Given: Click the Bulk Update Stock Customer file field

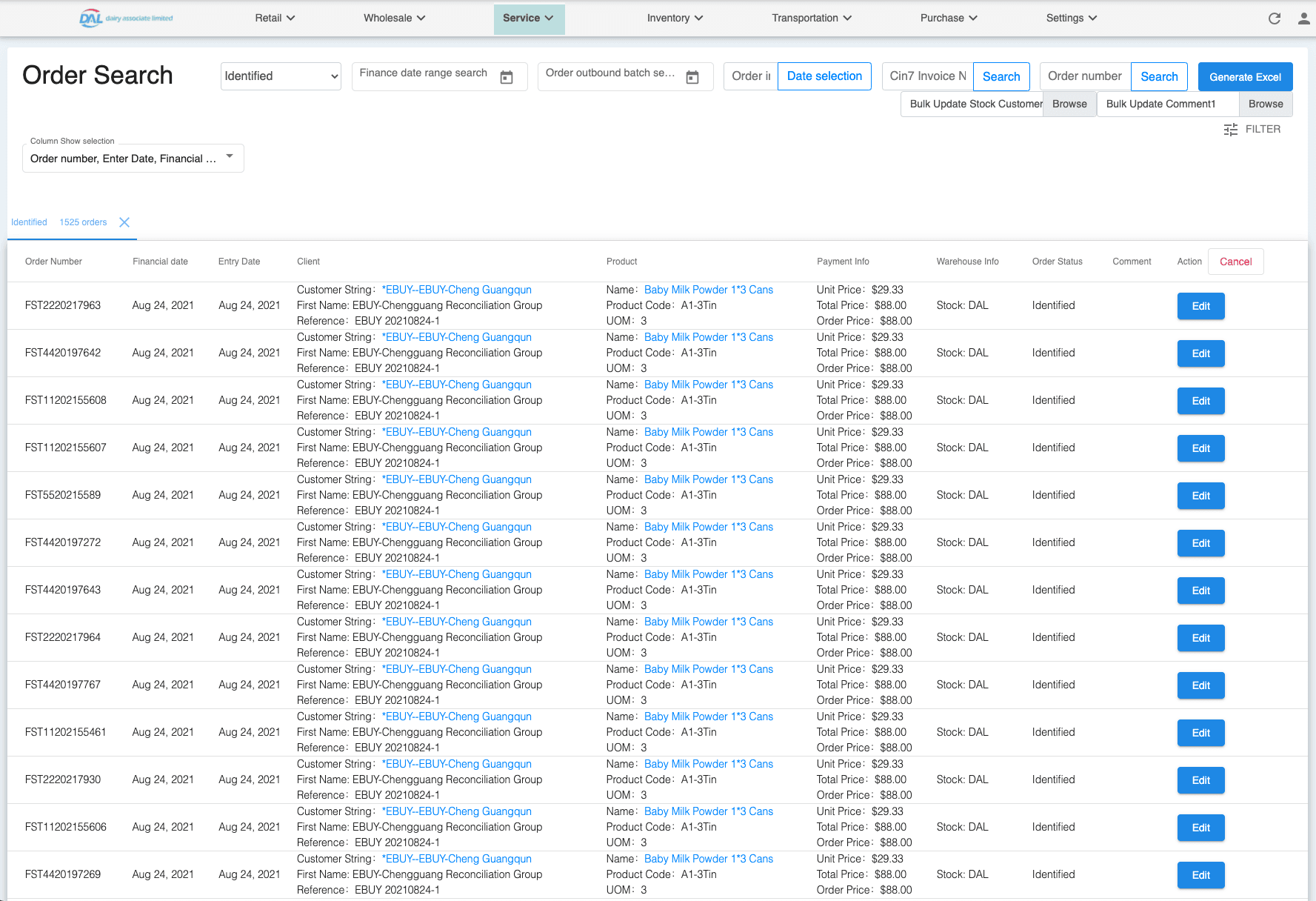Looking at the screenshot, I should (972, 104).
